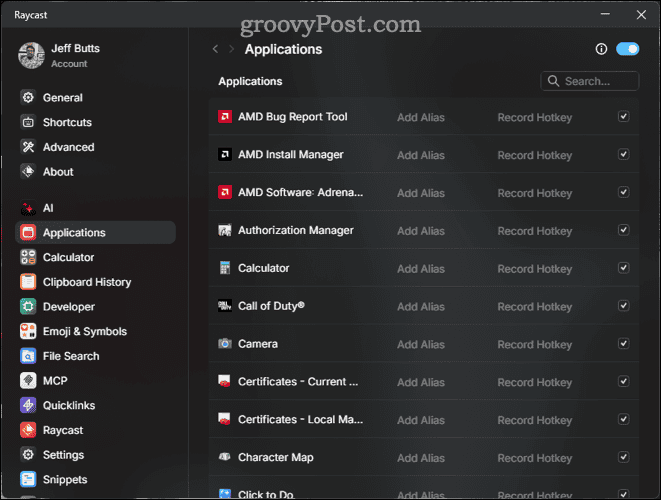
Task: Select the Developer extension icon
Action: point(28,306)
